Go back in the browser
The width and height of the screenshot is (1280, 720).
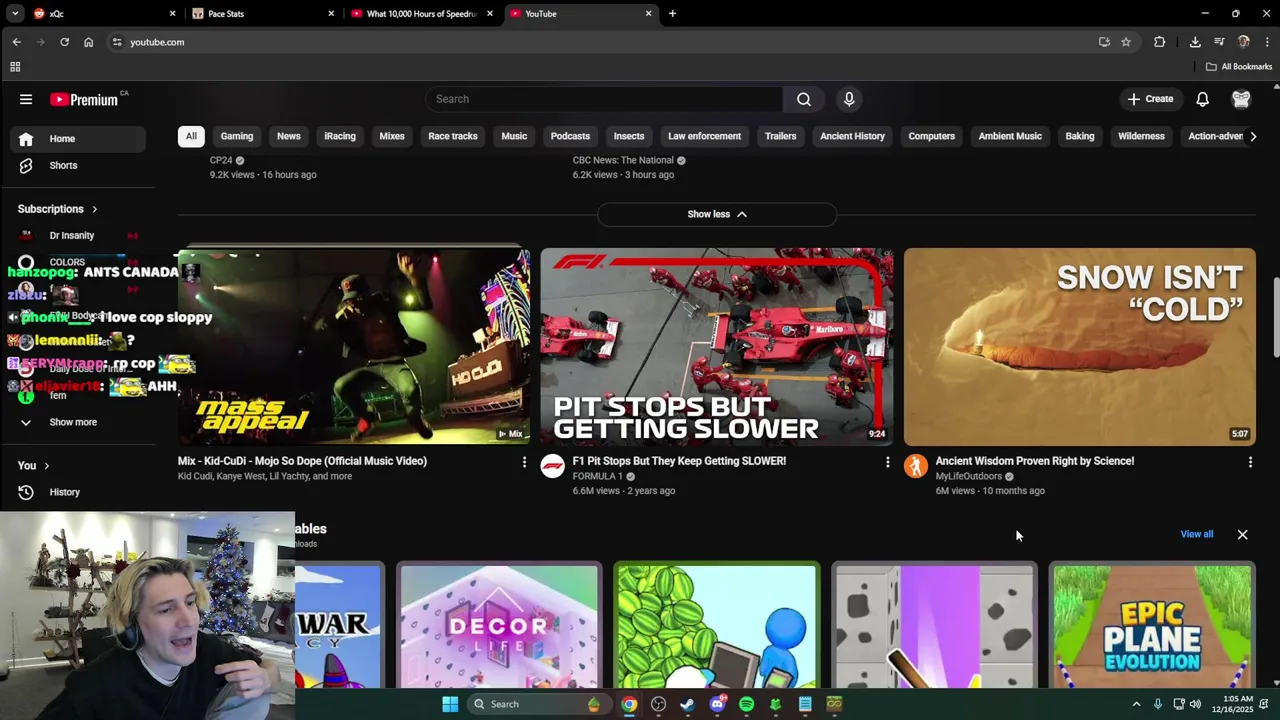(x=16, y=42)
